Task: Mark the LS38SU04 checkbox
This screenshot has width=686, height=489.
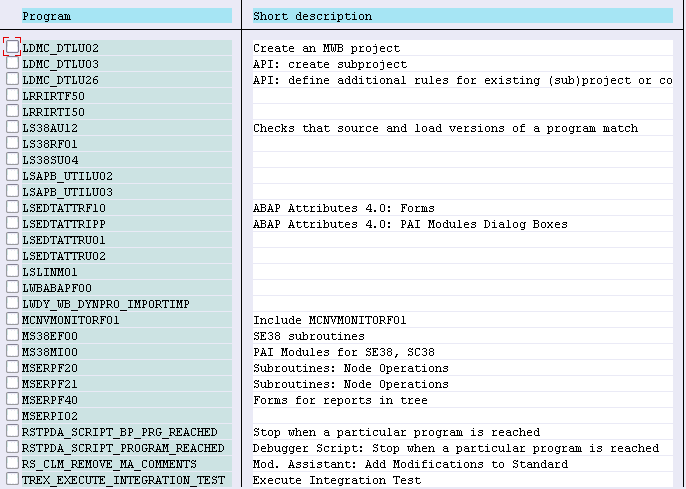Action: 12,158
